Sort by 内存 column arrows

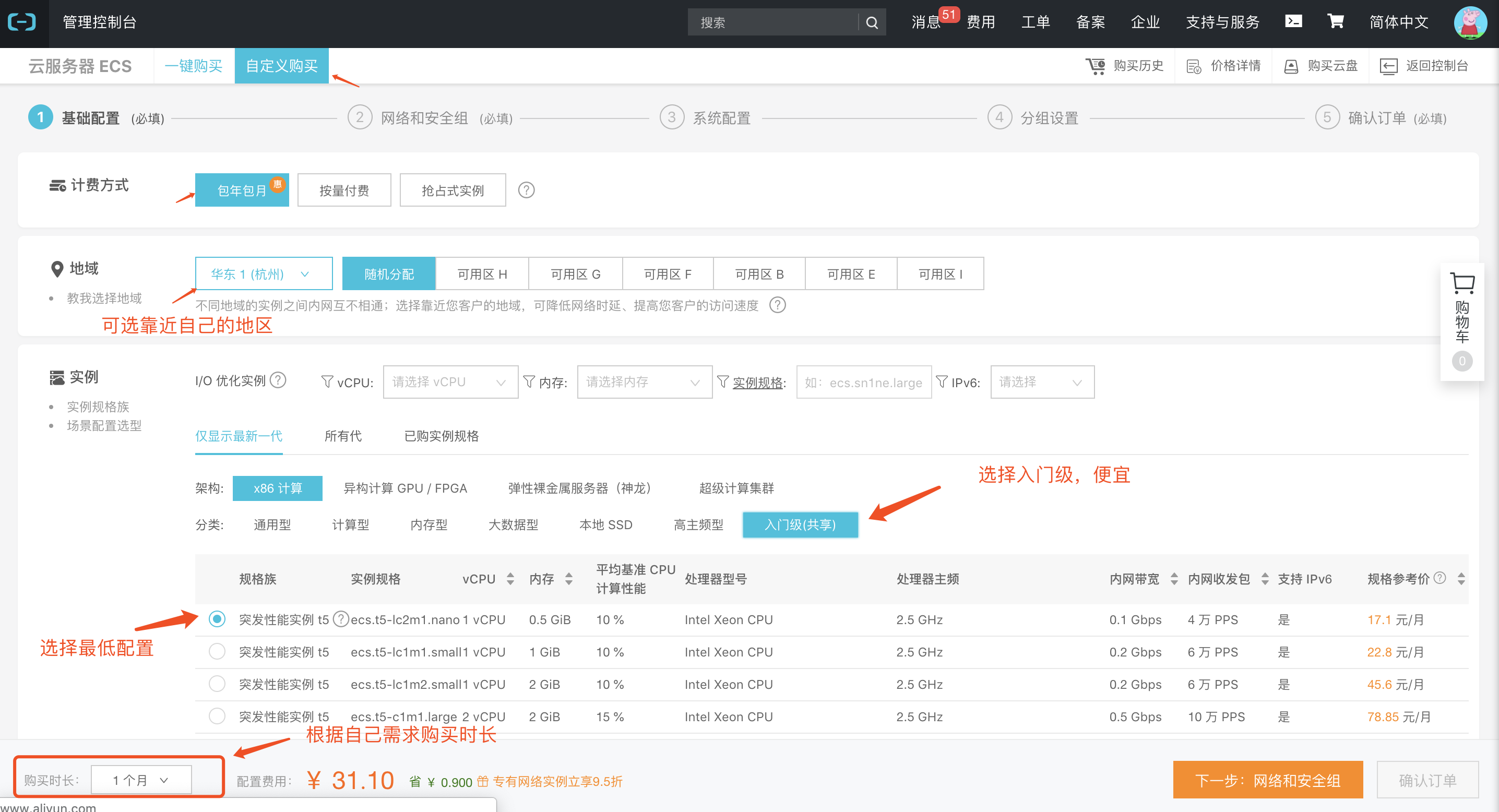569,579
